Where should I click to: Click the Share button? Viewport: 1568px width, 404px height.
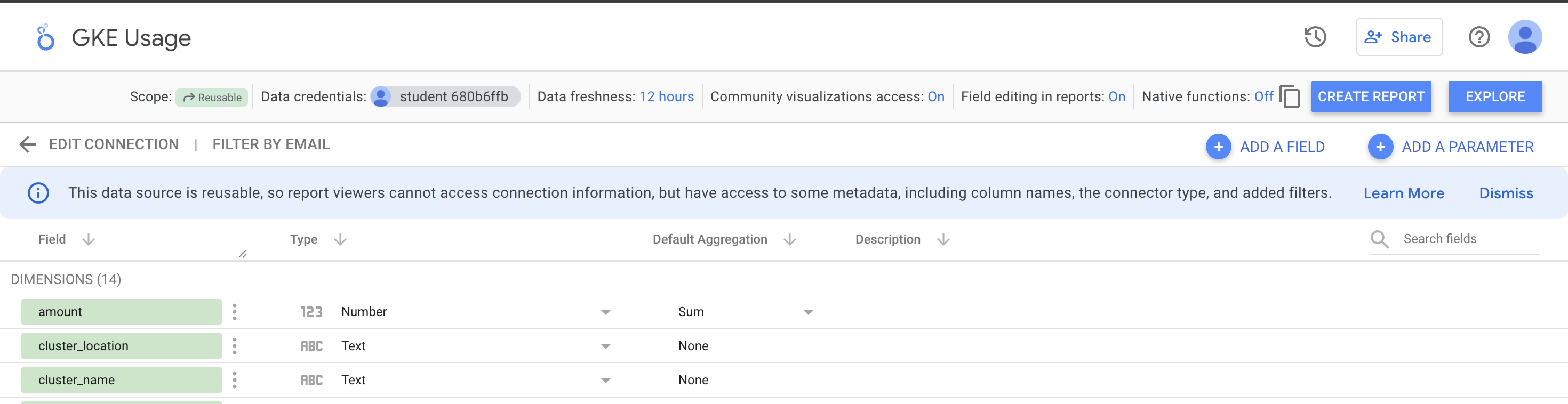tap(1399, 37)
